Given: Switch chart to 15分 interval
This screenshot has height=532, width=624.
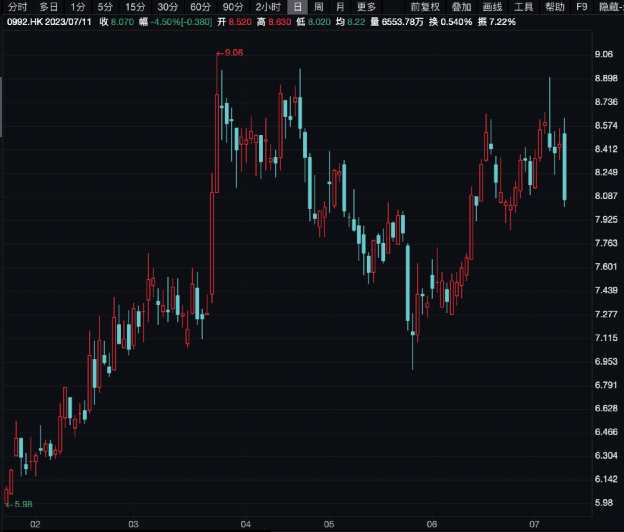Looking at the screenshot, I should tap(135, 7).
